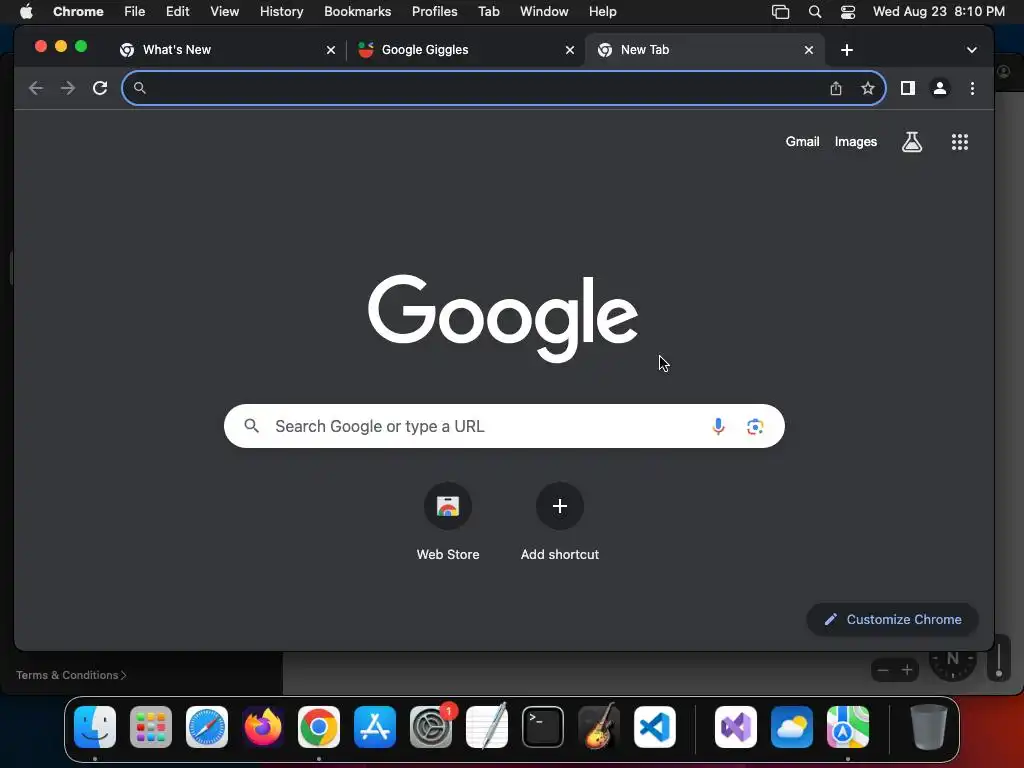The image size is (1024, 768).
Task: Open the Images link
Action: 856,142
